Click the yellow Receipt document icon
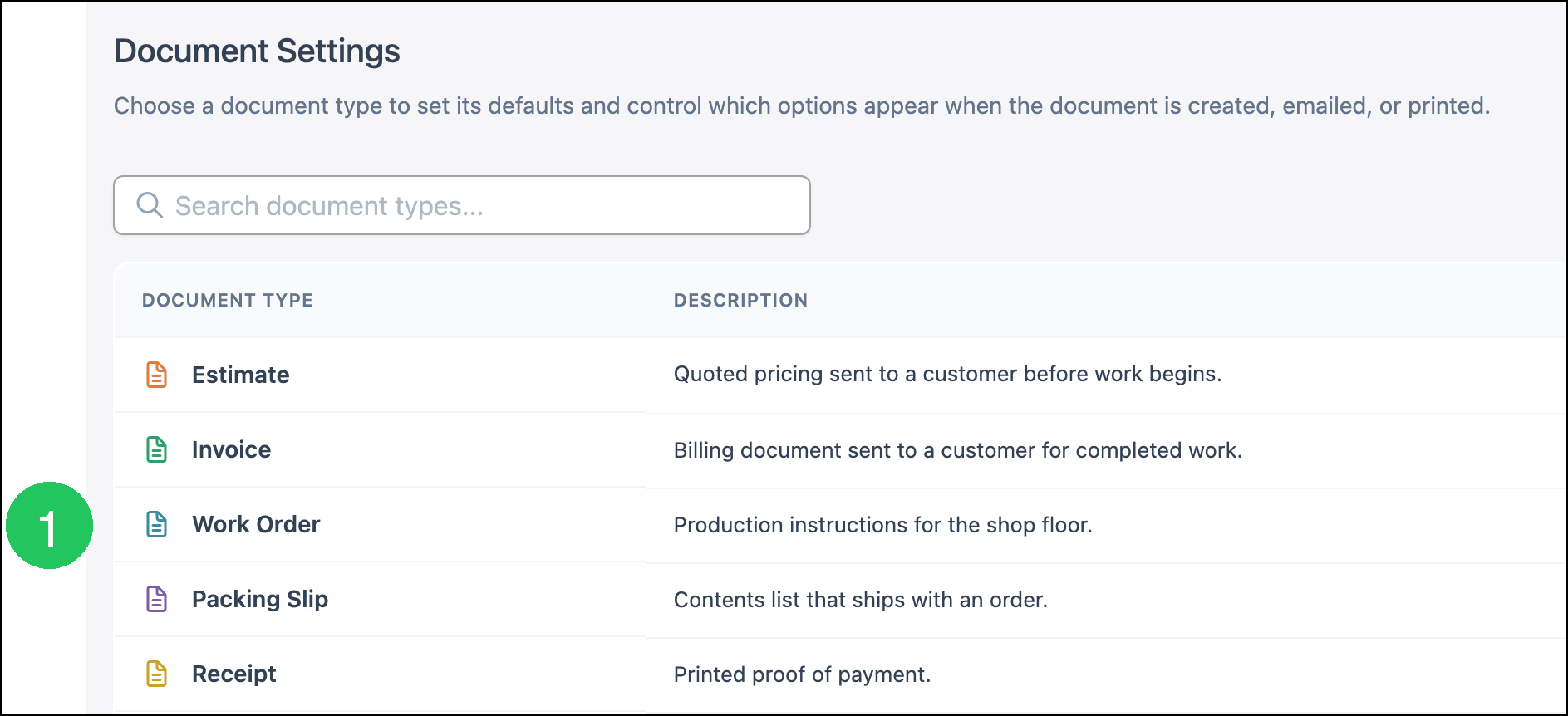This screenshot has height=716, width=1568. pyautogui.click(x=156, y=674)
